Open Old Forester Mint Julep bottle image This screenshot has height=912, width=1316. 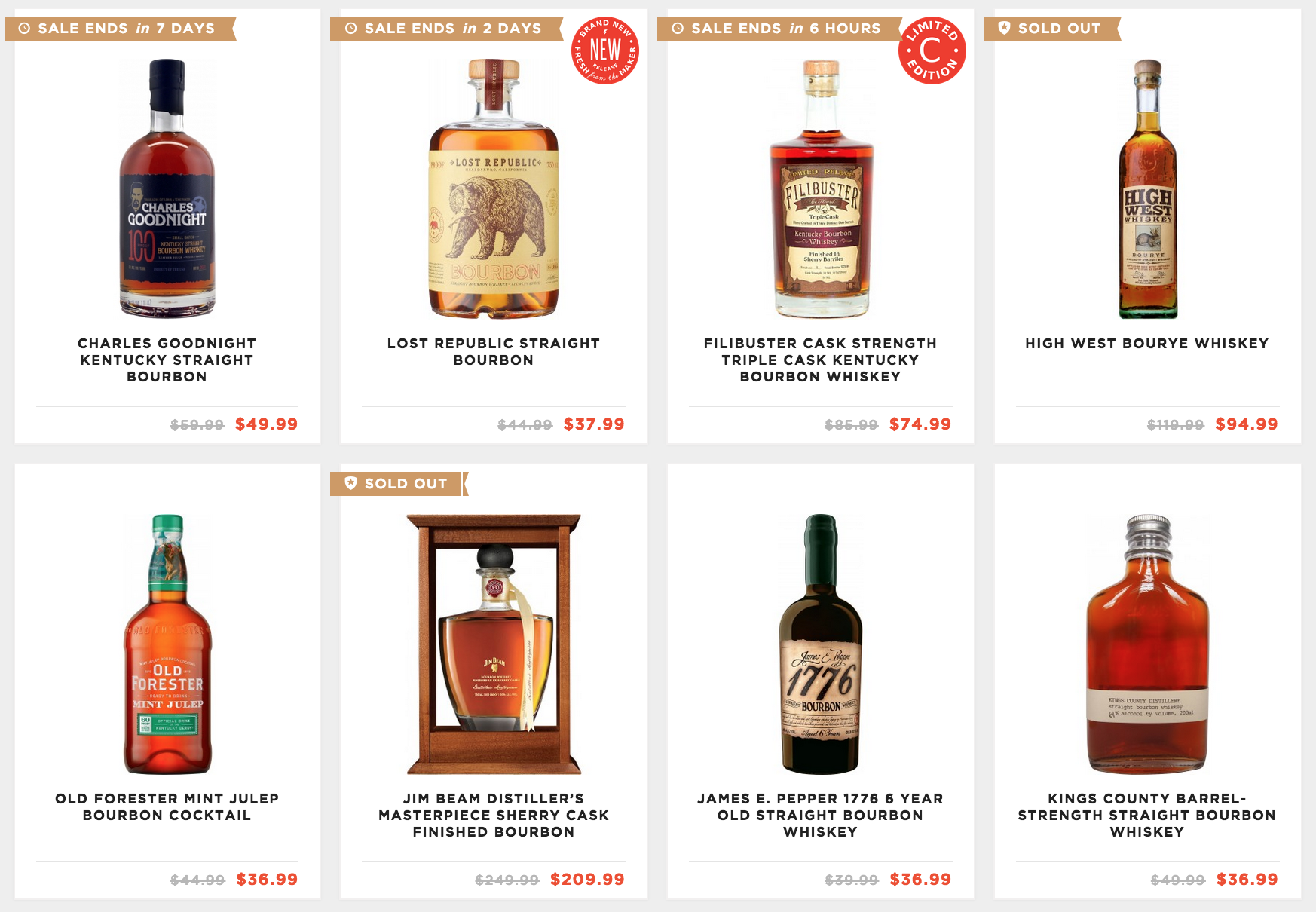point(167,644)
